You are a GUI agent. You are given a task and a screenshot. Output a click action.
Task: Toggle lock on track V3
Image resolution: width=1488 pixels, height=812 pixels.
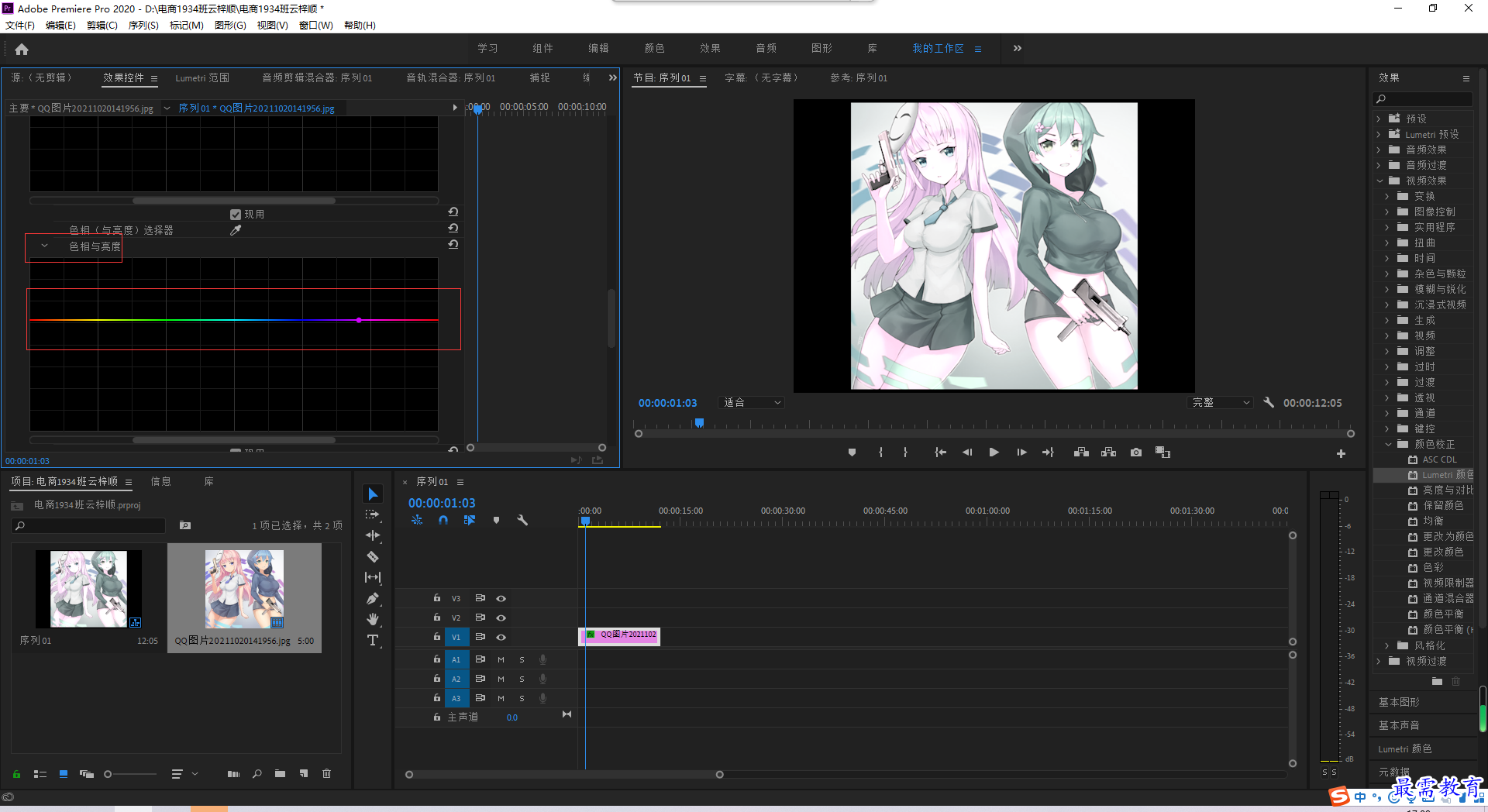[437, 598]
